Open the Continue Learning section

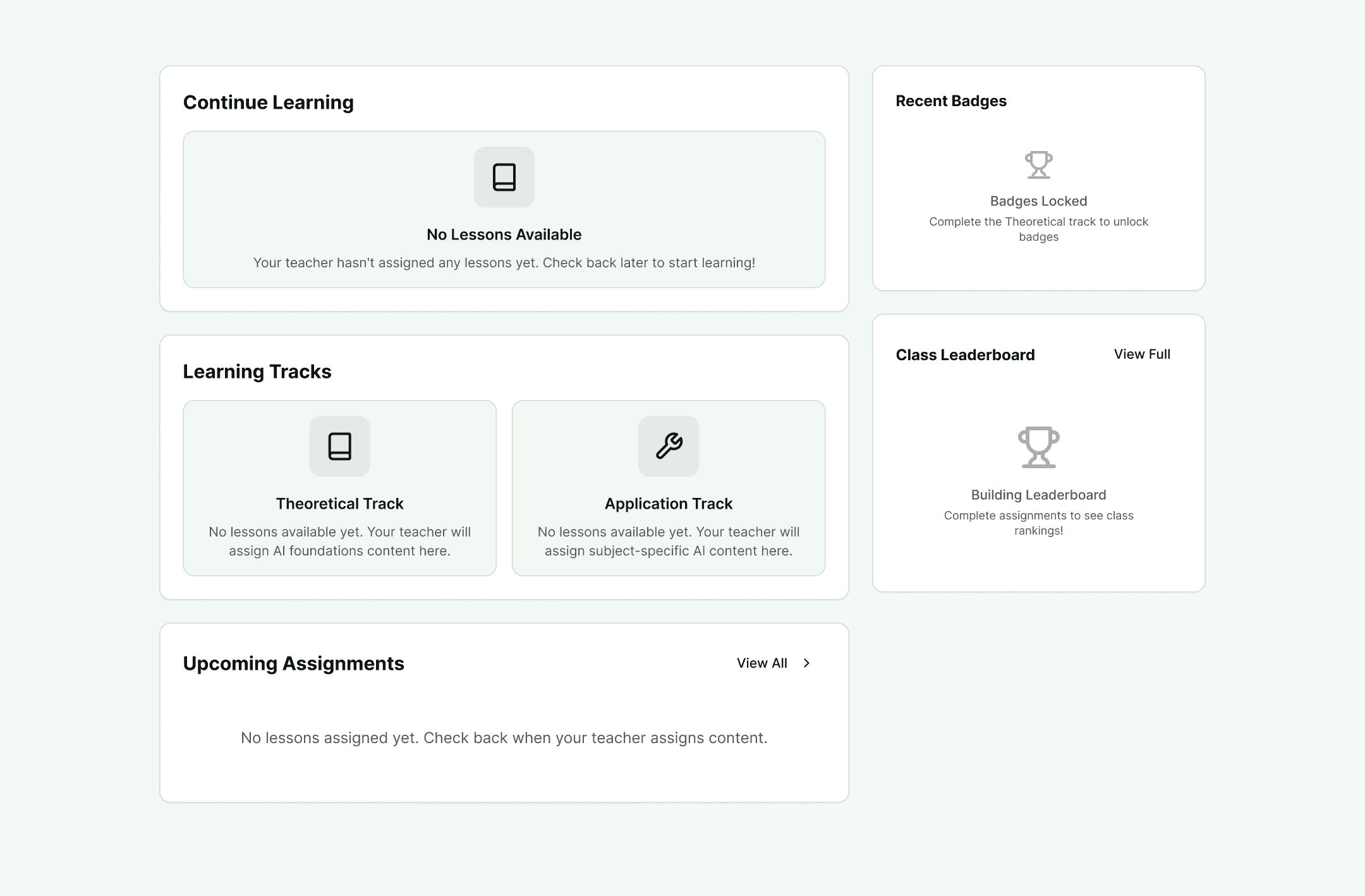[x=269, y=102]
